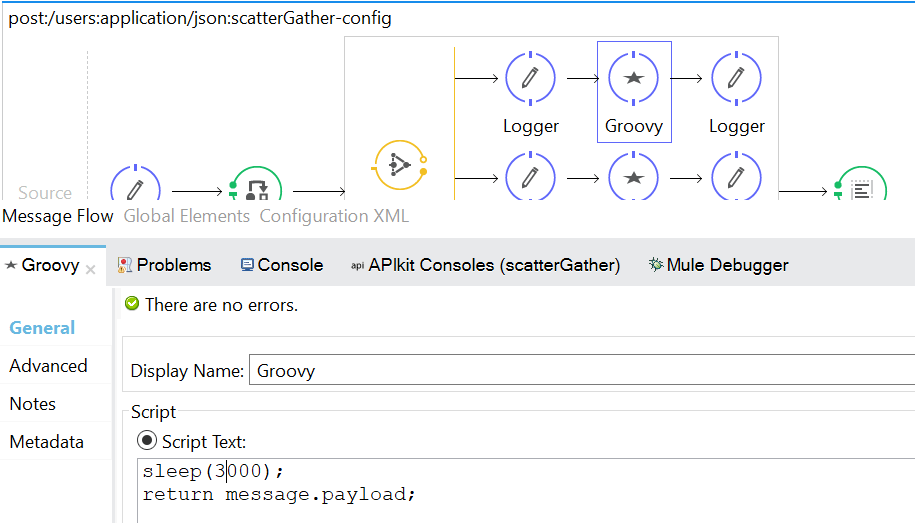
Task: Click the Logger icon beside Source
Action: point(135,188)
